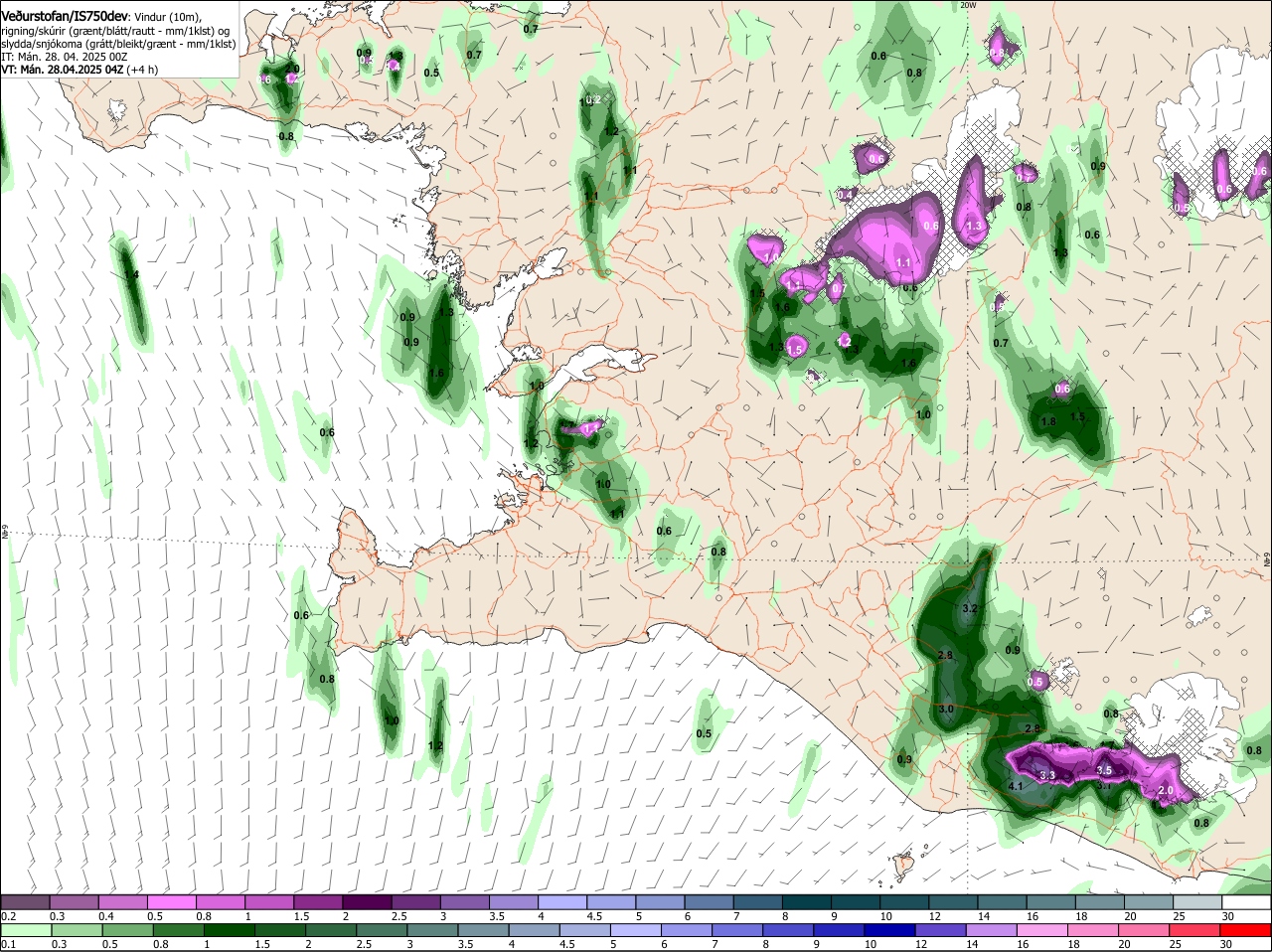Click the 20W longitude label at the map top
1272x952 pixels.
[969, 5]
